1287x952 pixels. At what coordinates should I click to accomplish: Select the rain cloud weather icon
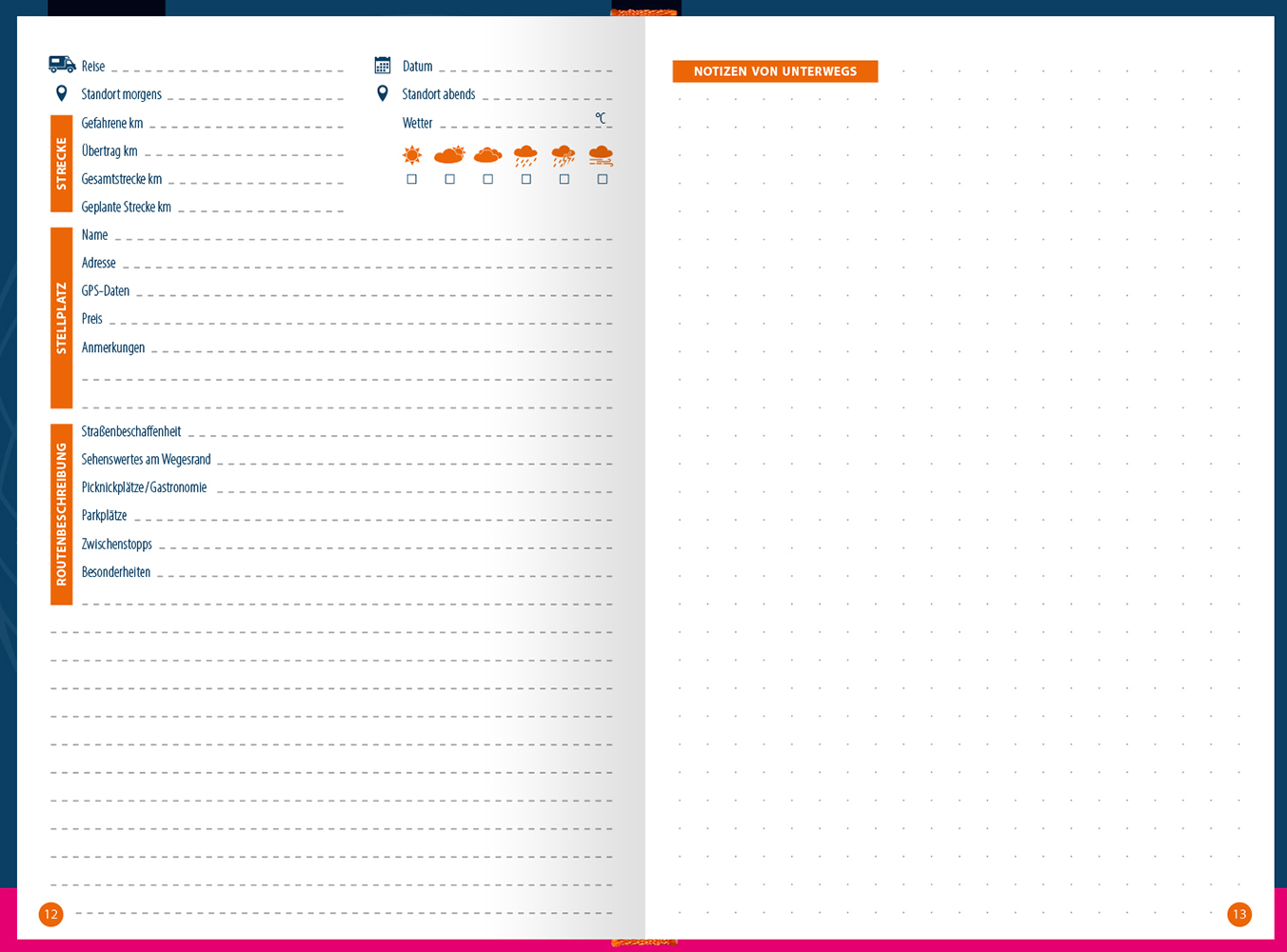525,156
